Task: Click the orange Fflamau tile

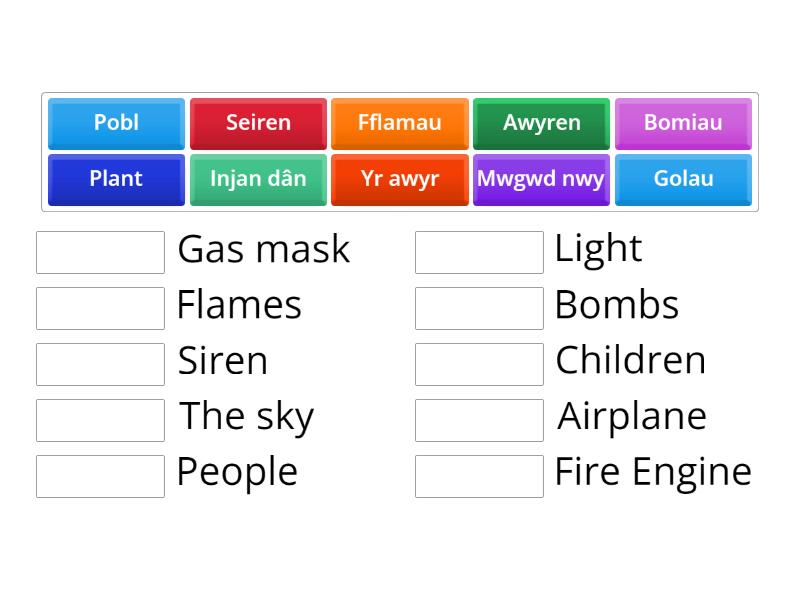Action: coord(400,123)
